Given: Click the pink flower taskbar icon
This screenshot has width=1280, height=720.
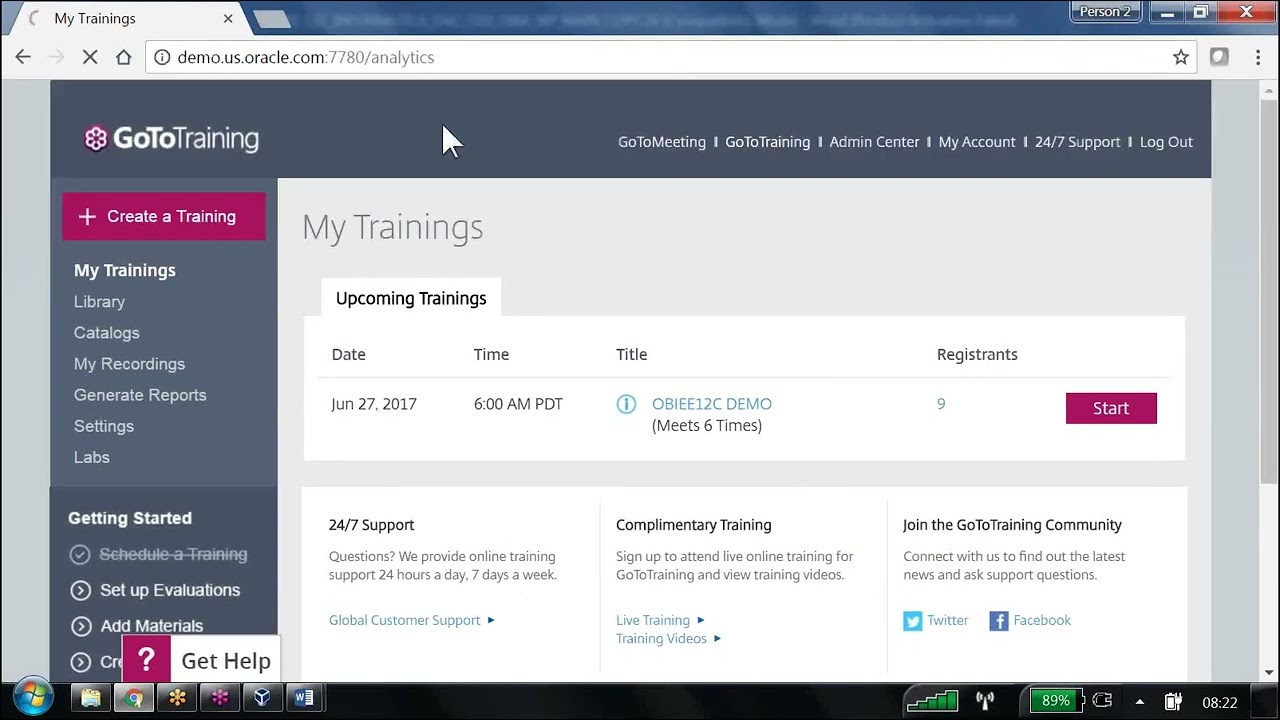Looking at the screenshot, I should click(x=220, y=698).
